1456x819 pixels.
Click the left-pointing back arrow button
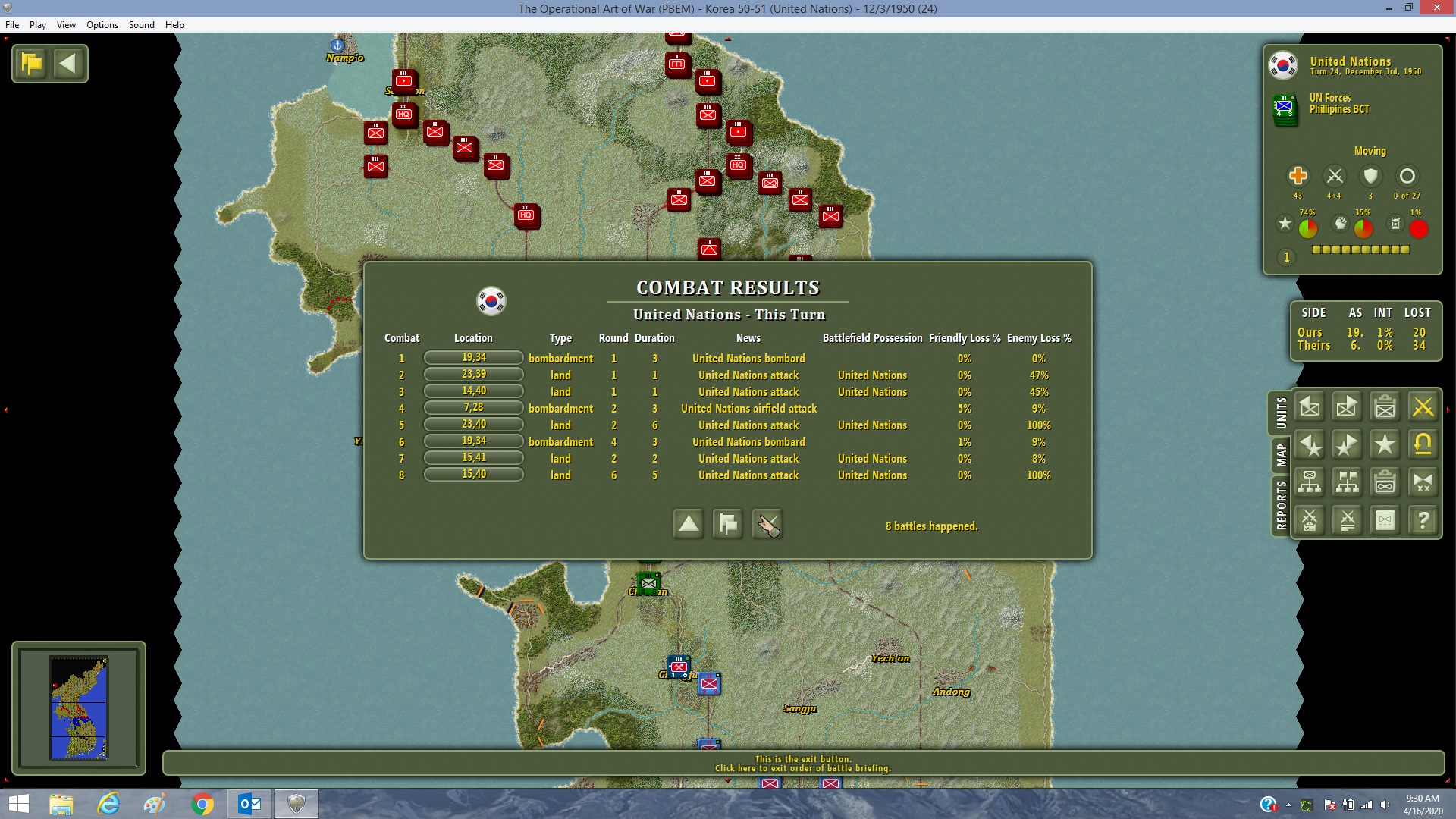click(x=68, y=64)
